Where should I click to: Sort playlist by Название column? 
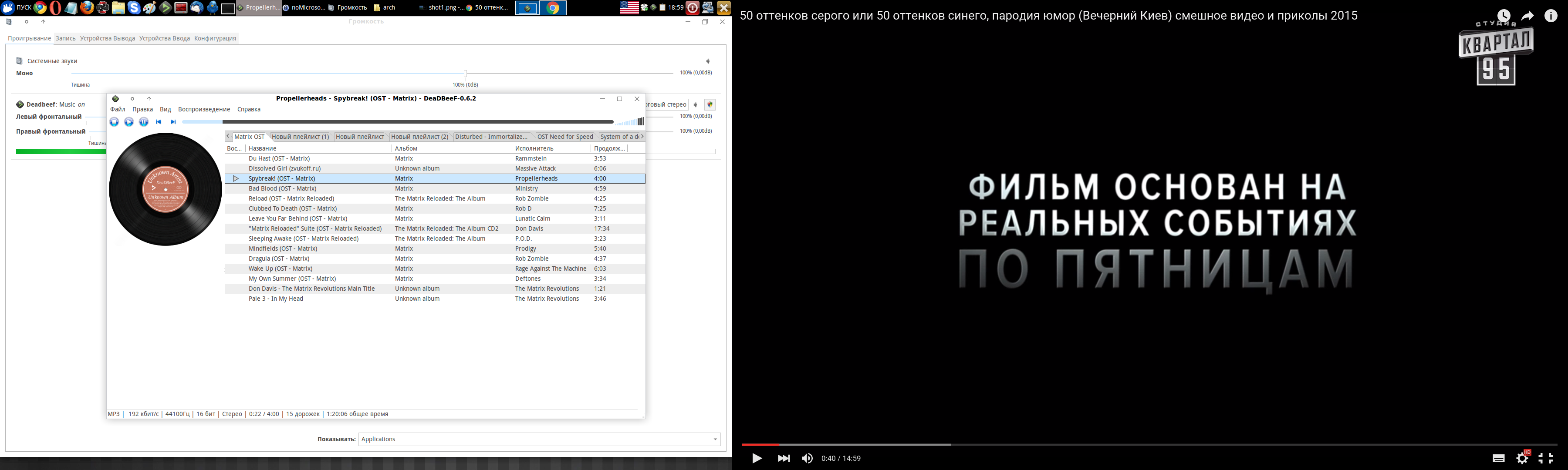click(x=318, y=148)
